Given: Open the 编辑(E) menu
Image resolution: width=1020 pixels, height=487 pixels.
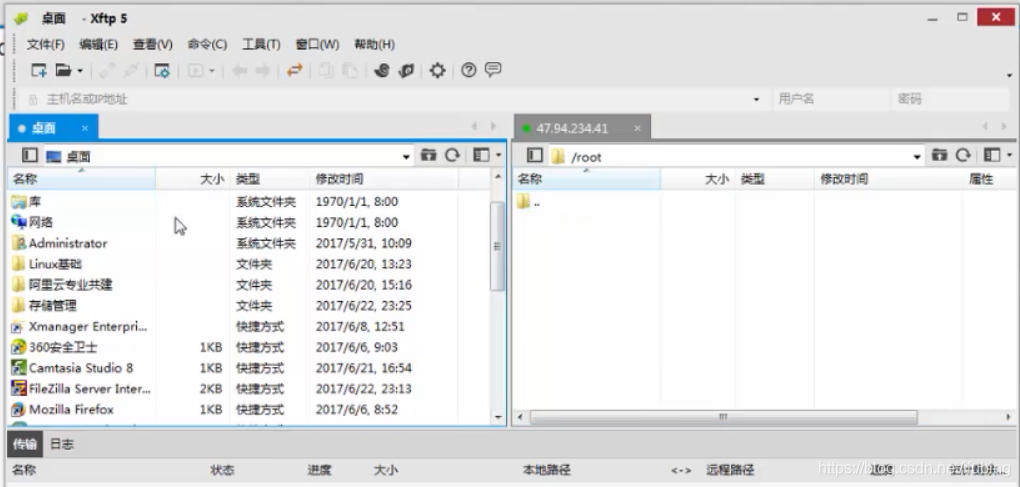Looking at the screenshot, I should pyautogui.click(x=98, y=44).
